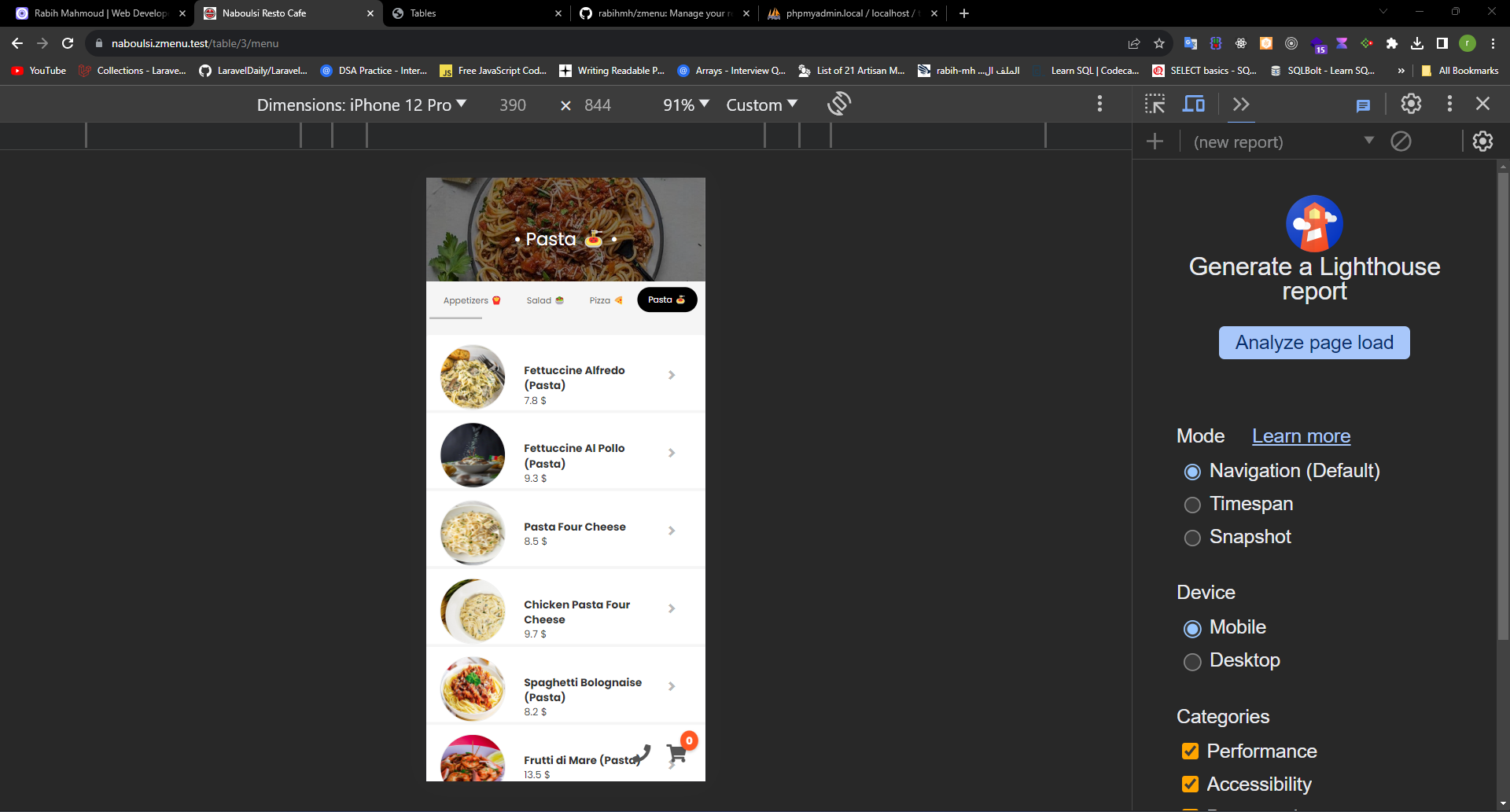Open the Learn more link
Image resolution: width=1510 pixels, height=812 pixels.
point(1301,436)
